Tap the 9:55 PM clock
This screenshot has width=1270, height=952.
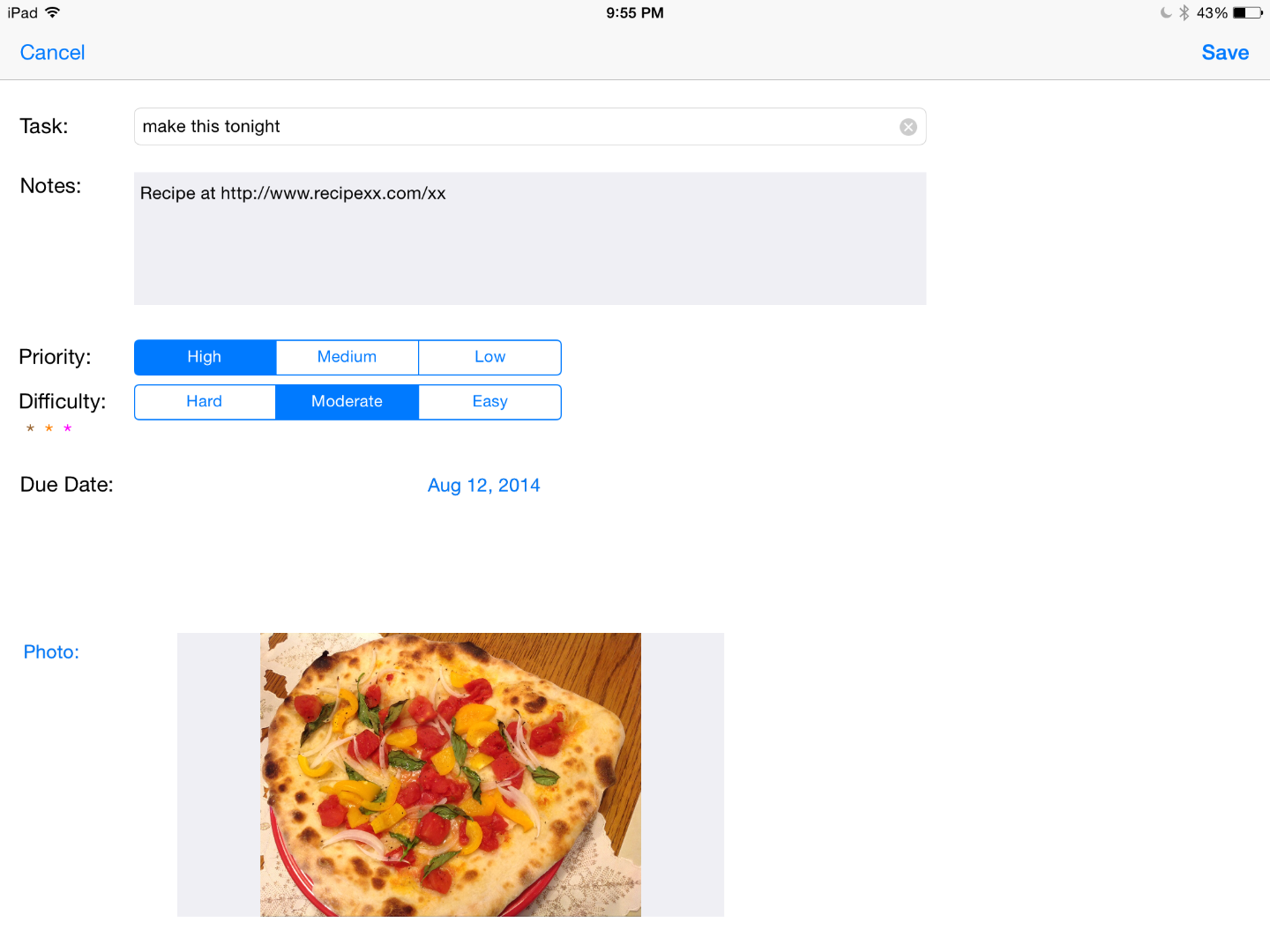[635, 12]
